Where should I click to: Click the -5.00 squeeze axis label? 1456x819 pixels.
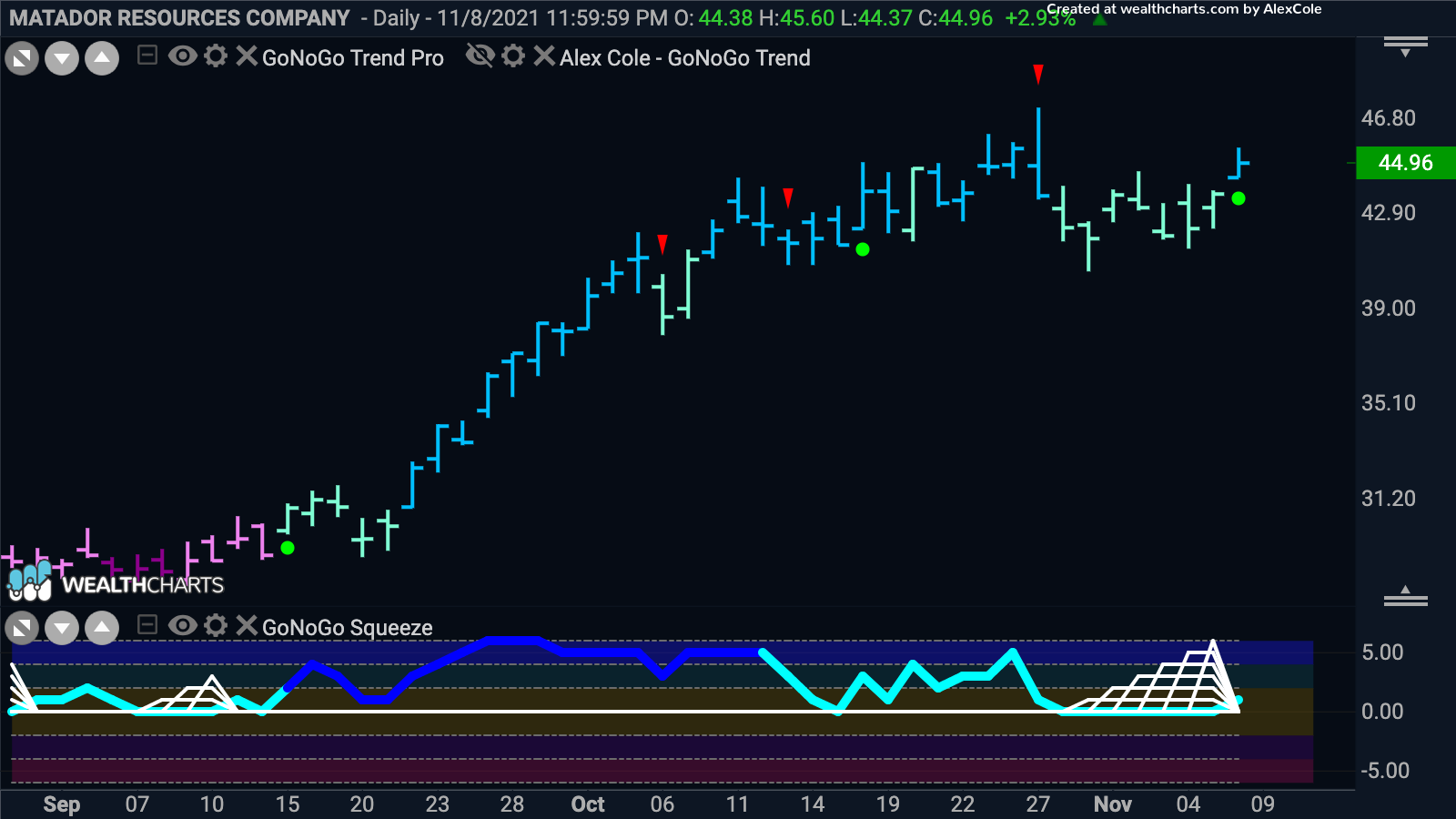click(x=1385, y=771)
